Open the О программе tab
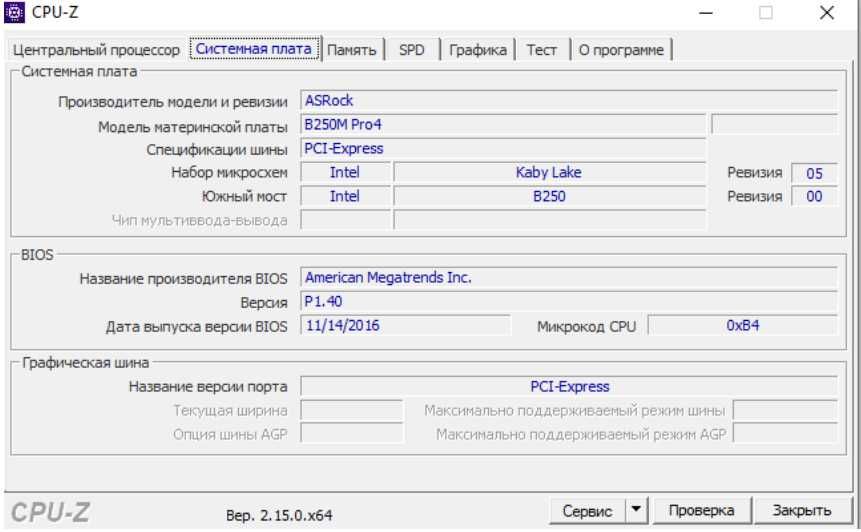 click(x=621, y=50)
